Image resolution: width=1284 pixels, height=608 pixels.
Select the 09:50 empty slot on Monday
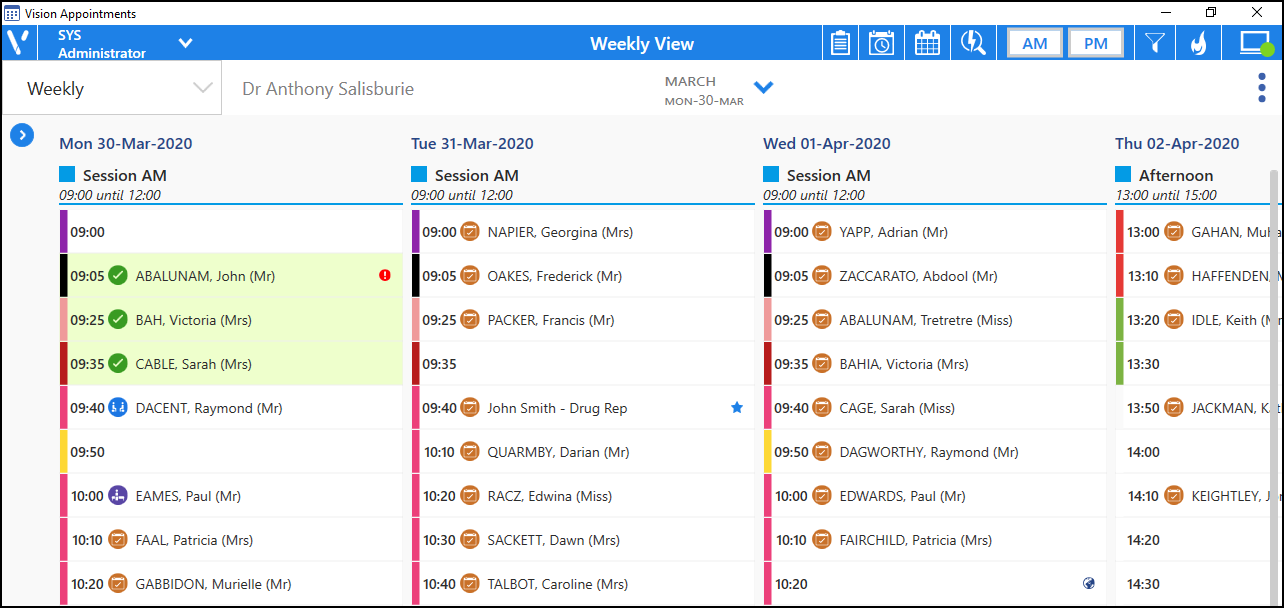(x=230, y=452)
